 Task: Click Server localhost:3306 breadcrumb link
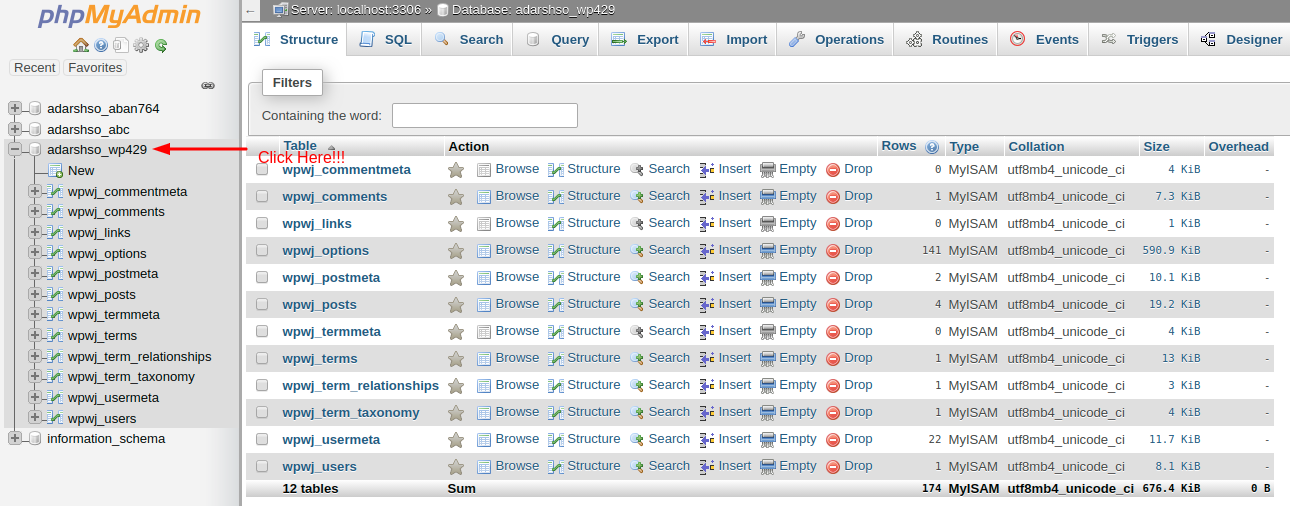click(356, 10)
